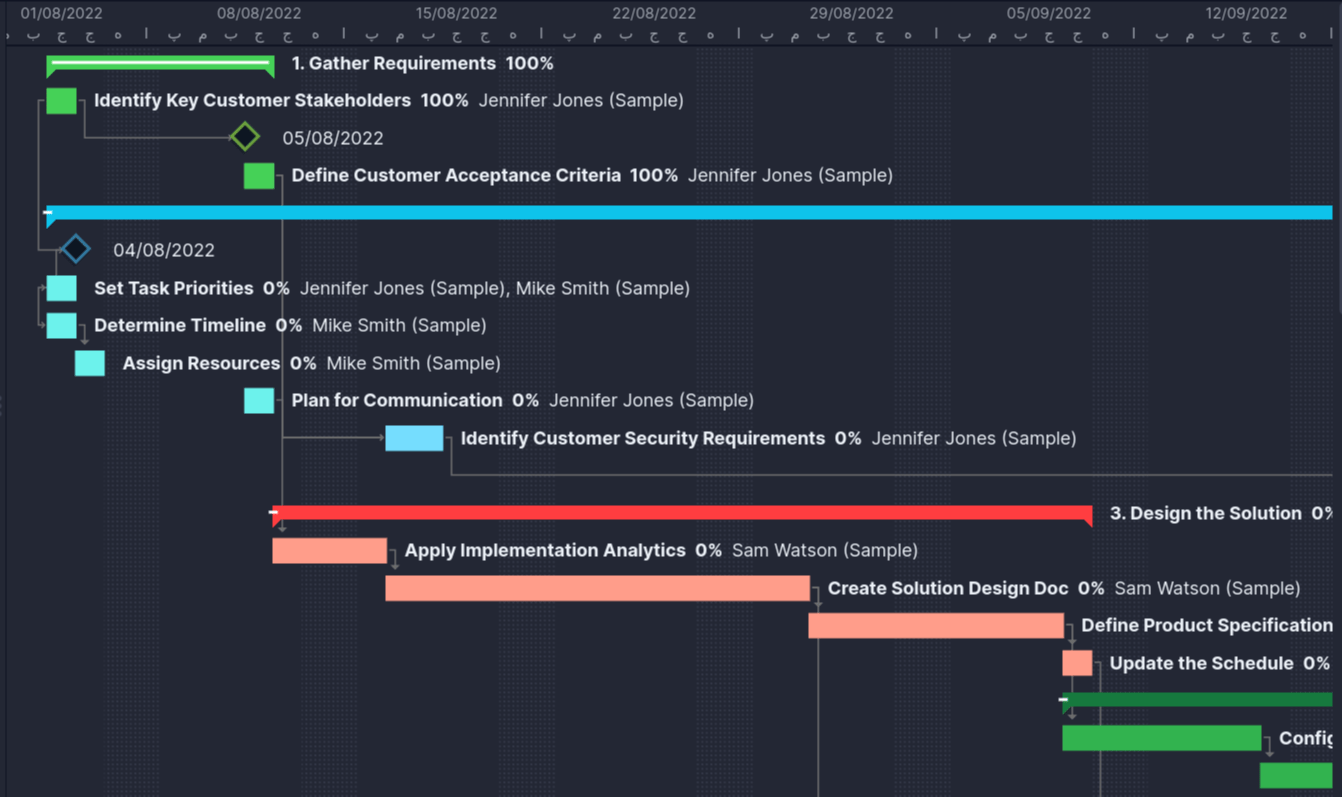Click the Create Solution Design Doc task bar
1343x797 pixels.
pyautogui.click(x=598, y=588)
